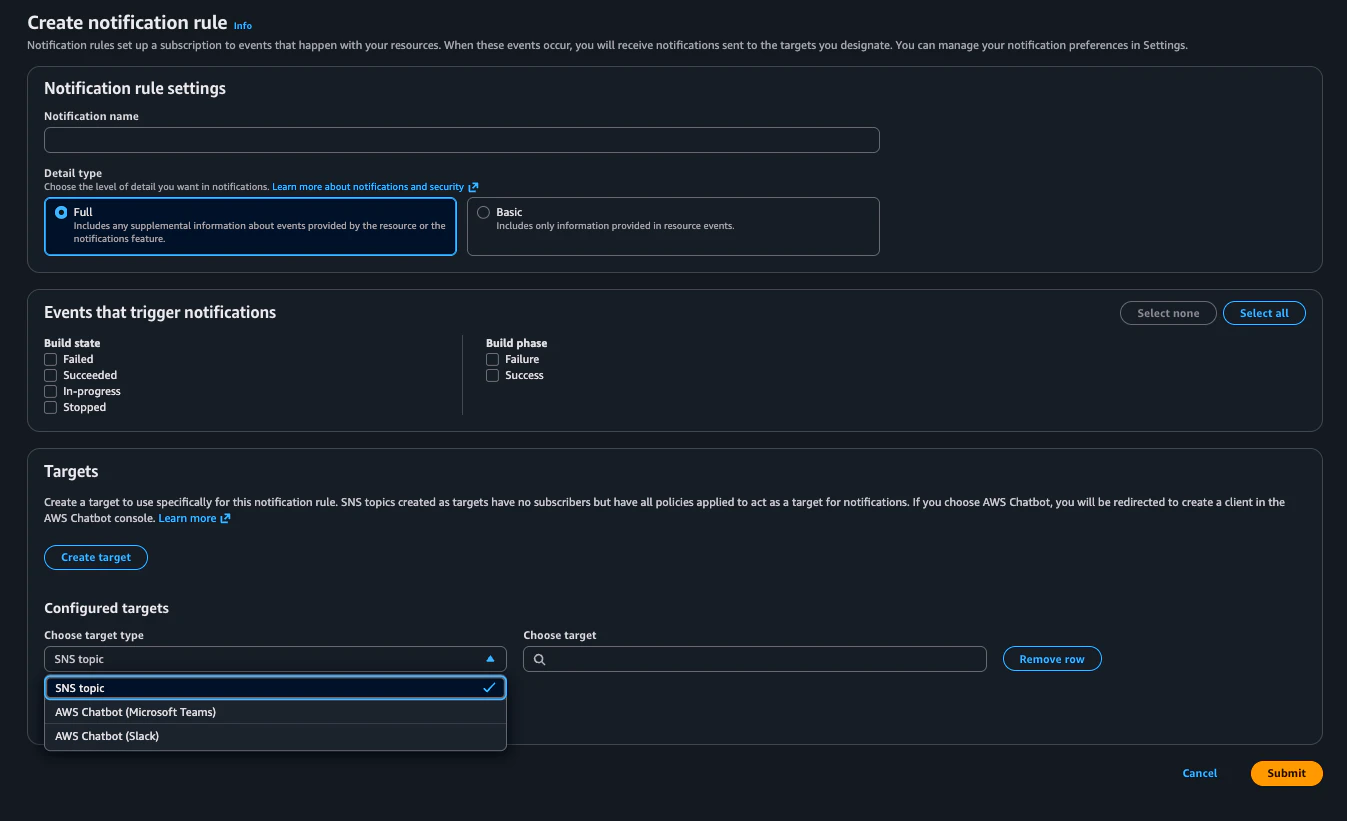Click external-link icon in Targets section
The height and width of the screenshot is (821, 1347).
tap(226, 518)
